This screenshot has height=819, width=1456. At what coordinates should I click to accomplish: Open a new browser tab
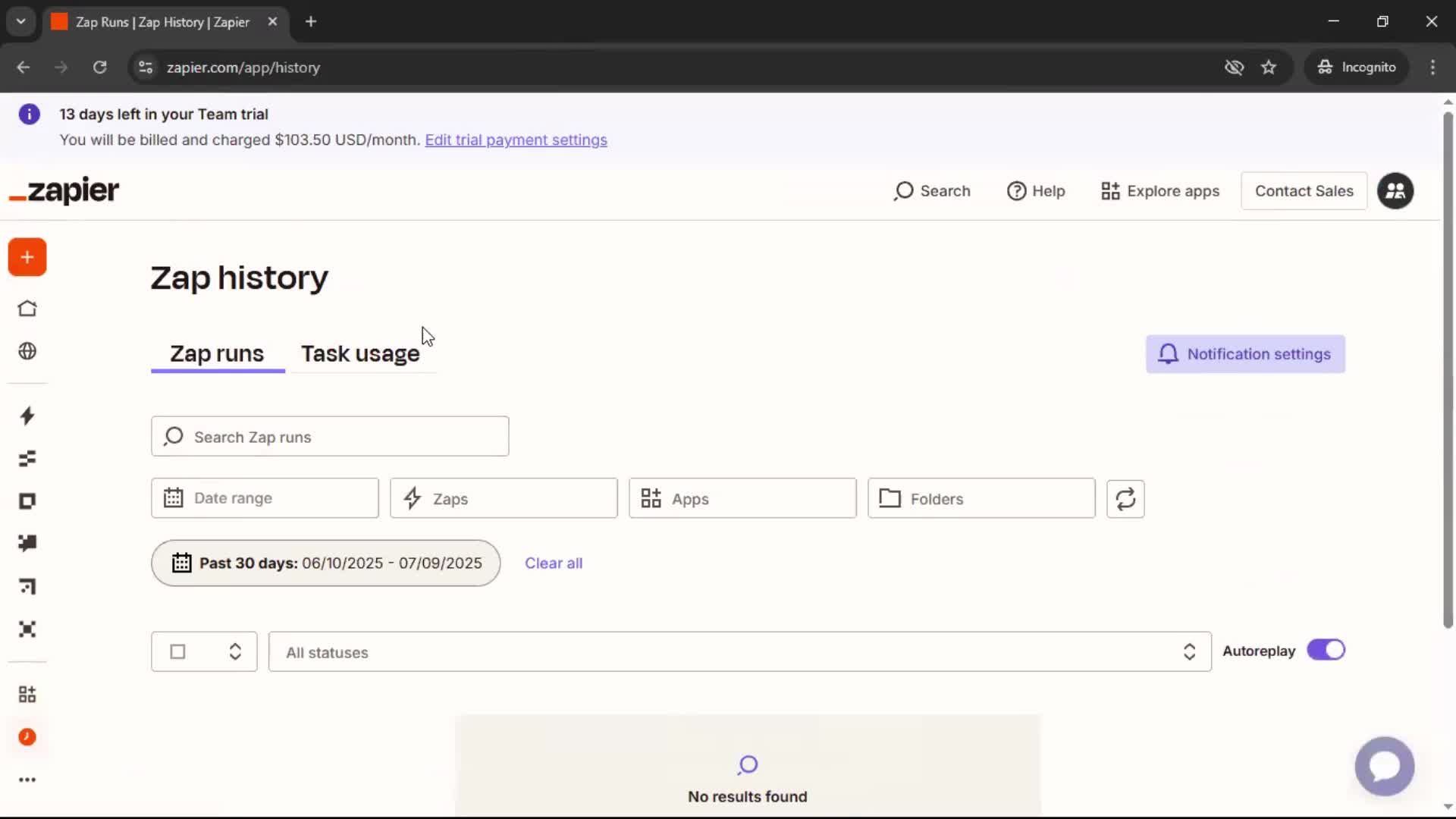point(311,22)
